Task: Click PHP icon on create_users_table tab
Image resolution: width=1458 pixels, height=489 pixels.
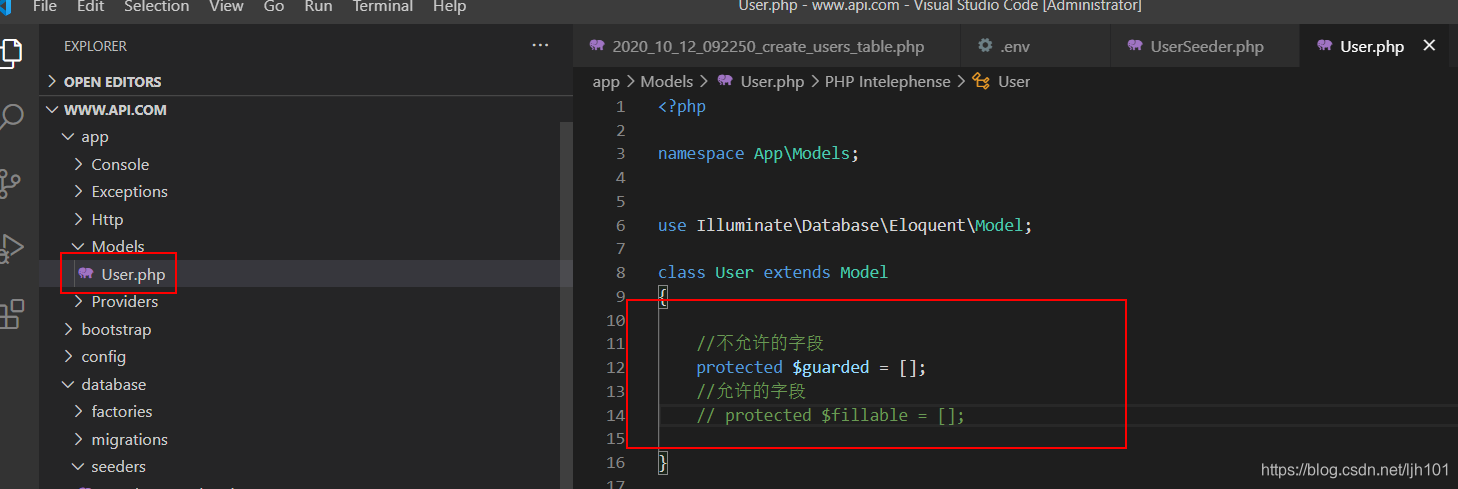Action: (597, 46)
